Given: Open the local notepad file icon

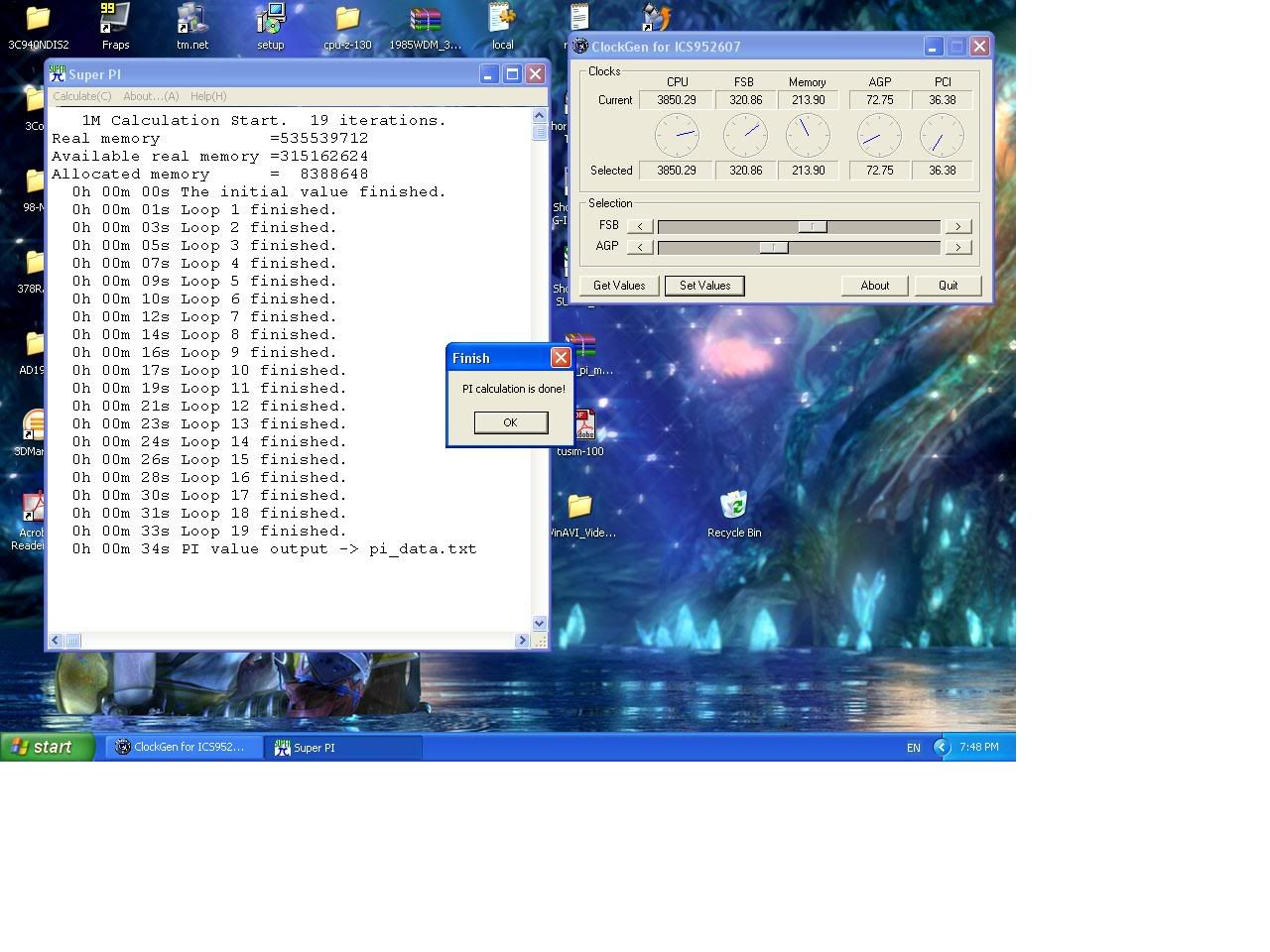Looking at the screenshot, I should coord(502,20).
